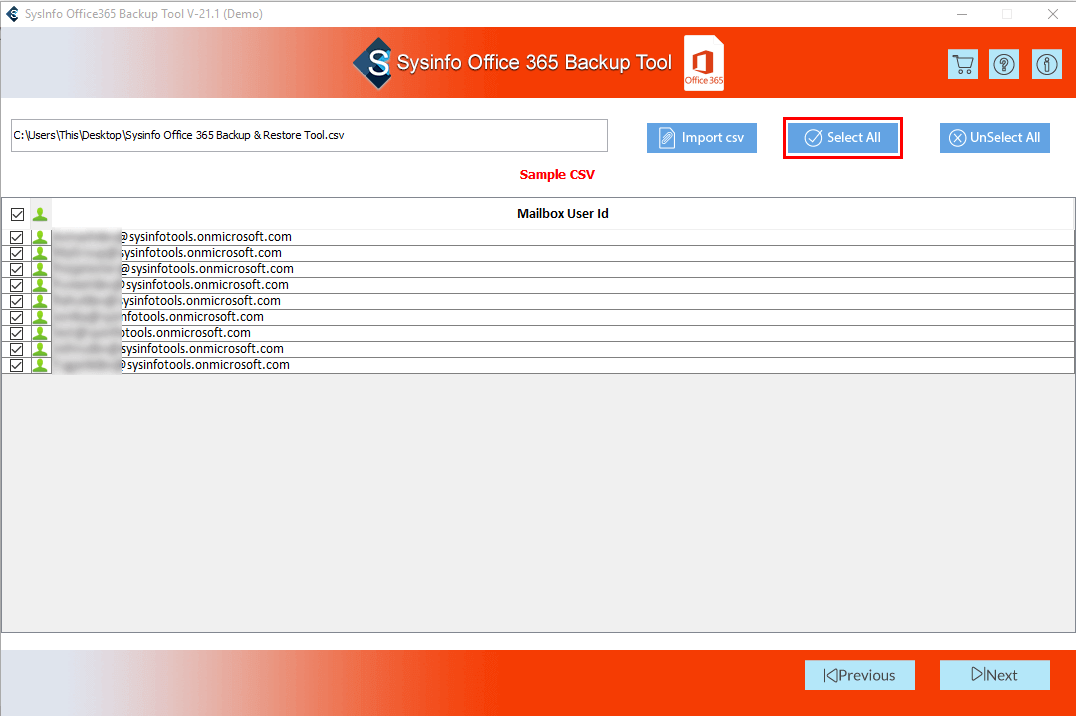Click the Sysinfo S logo in header
The height and width of the screenshot is (716, 1076).
[374, 62]
